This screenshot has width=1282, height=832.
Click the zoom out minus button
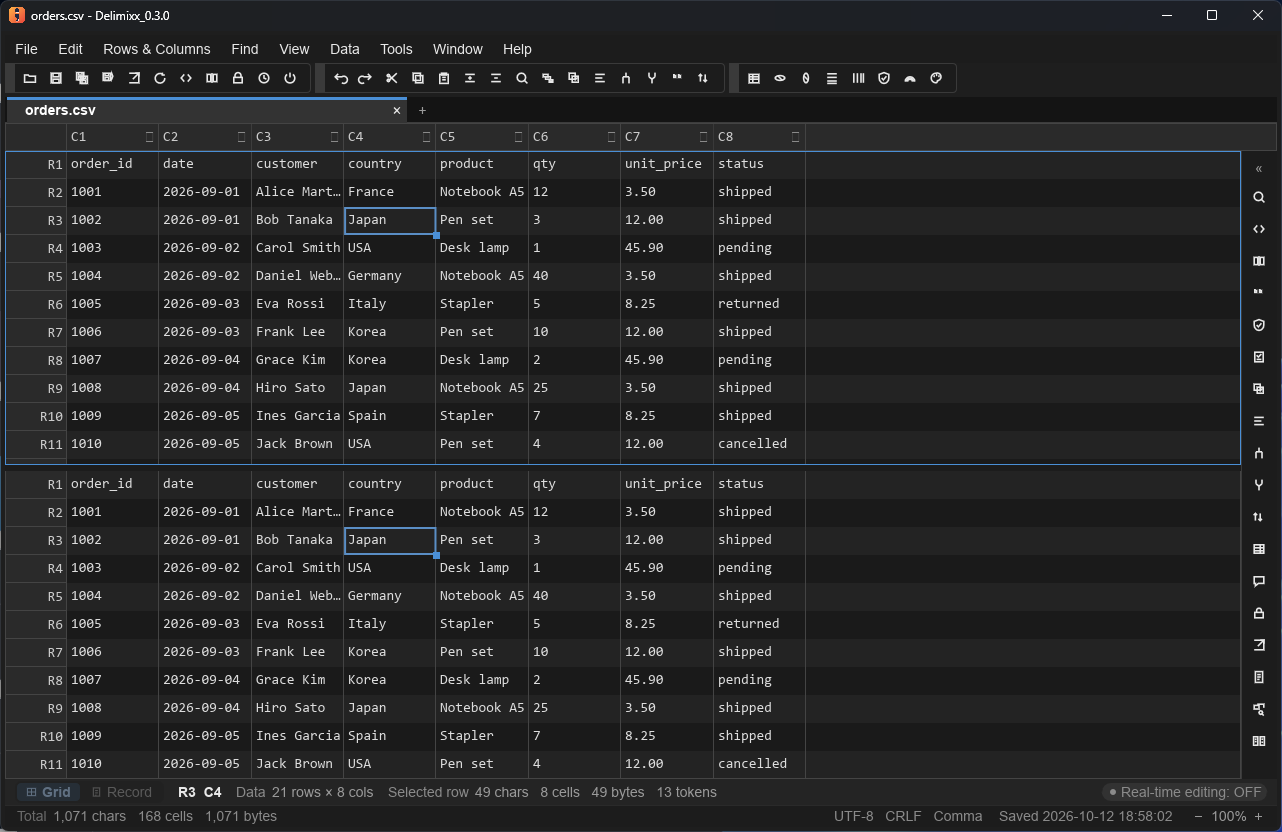coord(1200,816)
